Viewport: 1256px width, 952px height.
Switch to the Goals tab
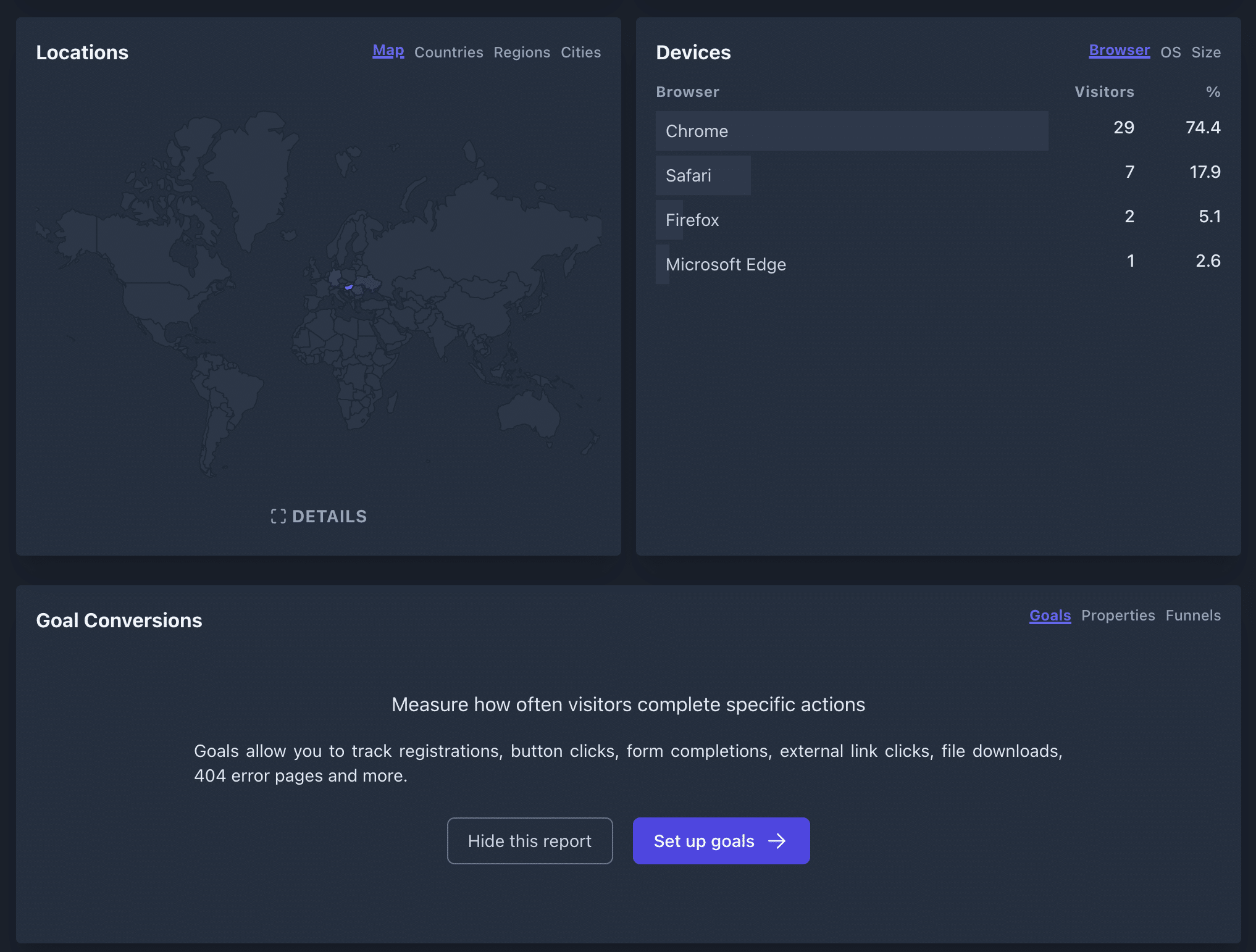pos(1049,615)
